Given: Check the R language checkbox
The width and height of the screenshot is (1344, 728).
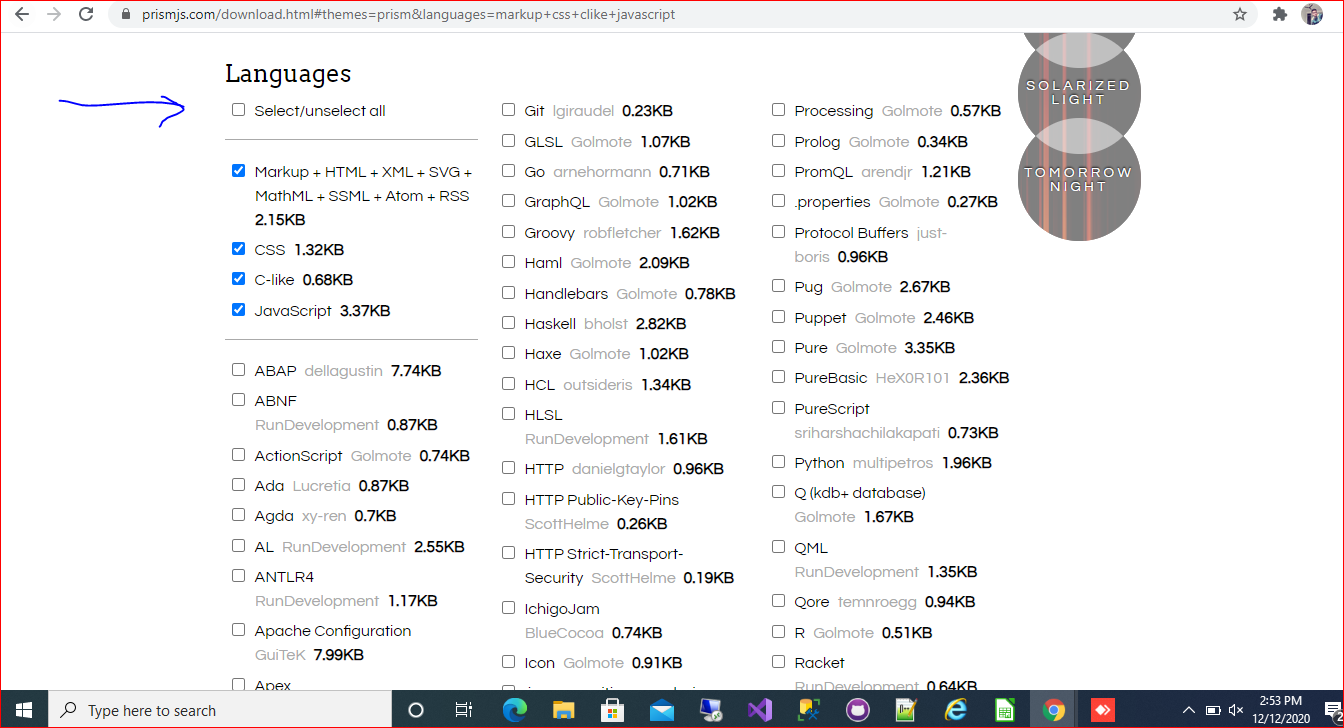Looking at the screenshot, I should pyautogui.click(x=778, y=632).
